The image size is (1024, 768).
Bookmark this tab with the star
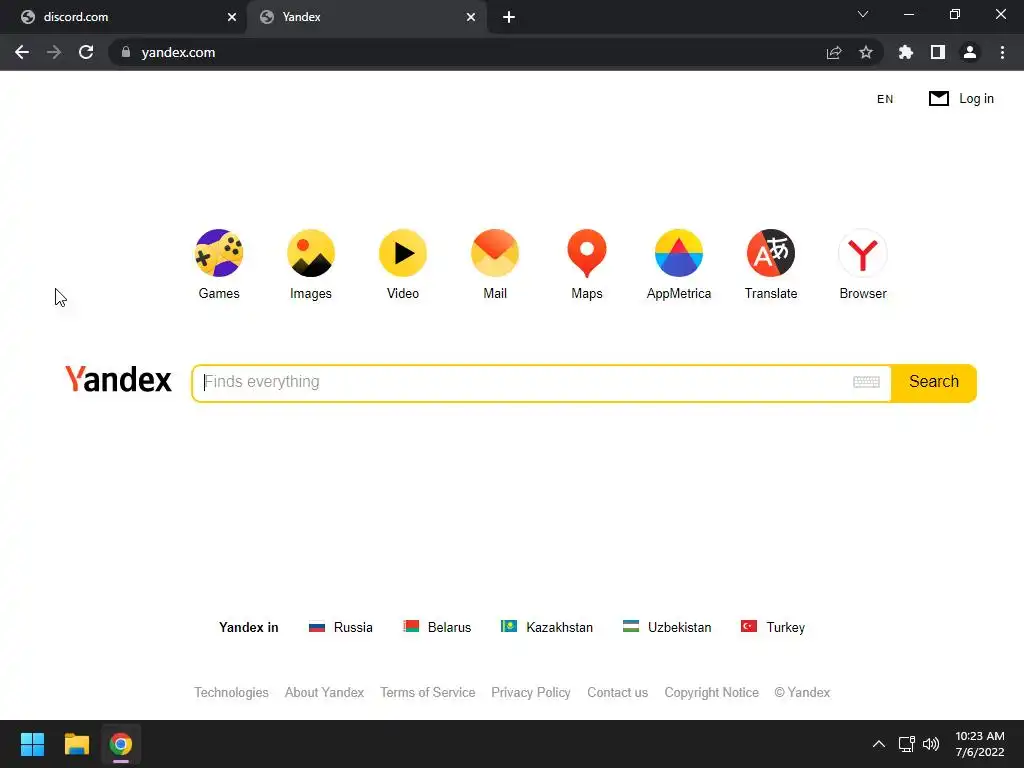coord(866,52)
